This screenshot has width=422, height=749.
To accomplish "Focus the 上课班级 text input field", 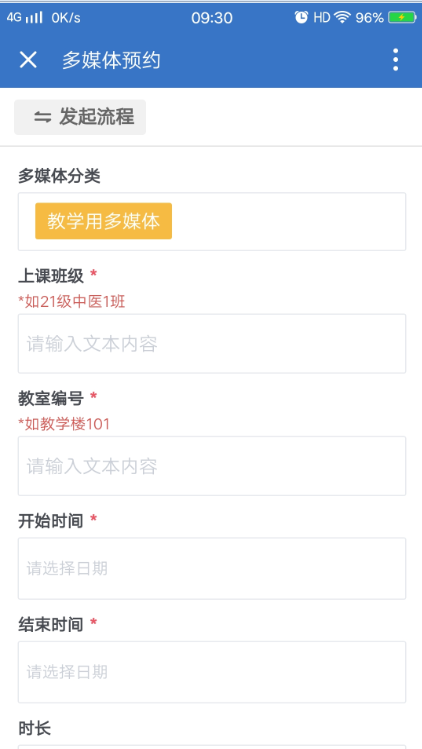I will pyautogui.click(x=212, y=343).
